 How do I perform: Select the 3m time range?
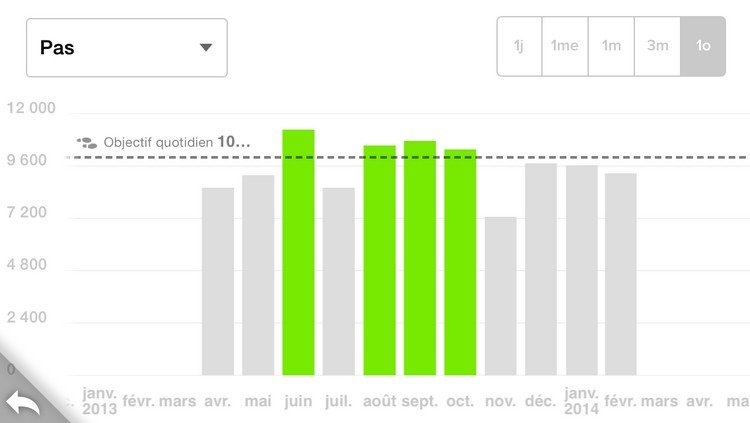point(657,46)
